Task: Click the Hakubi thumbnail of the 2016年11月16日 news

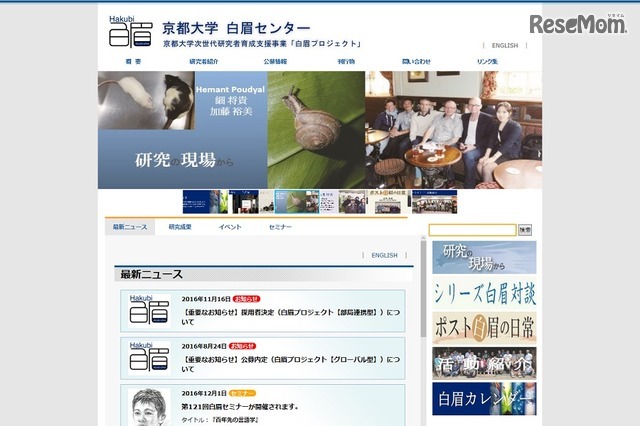Action: click(x=149, y=311)
